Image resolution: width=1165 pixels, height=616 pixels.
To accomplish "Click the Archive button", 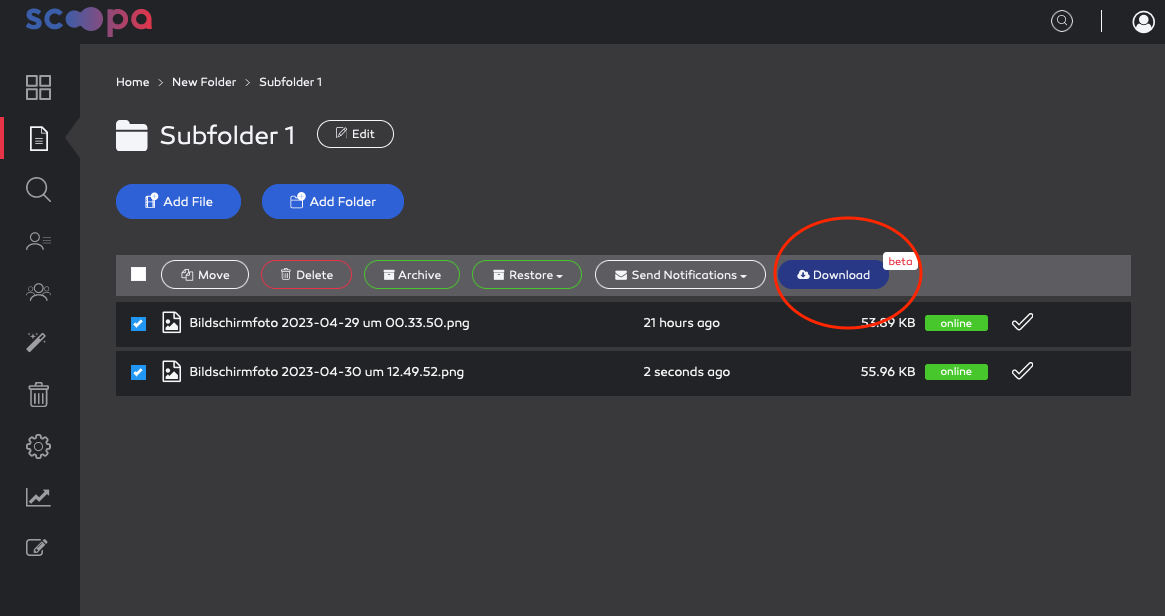I will tap(412, 275).
